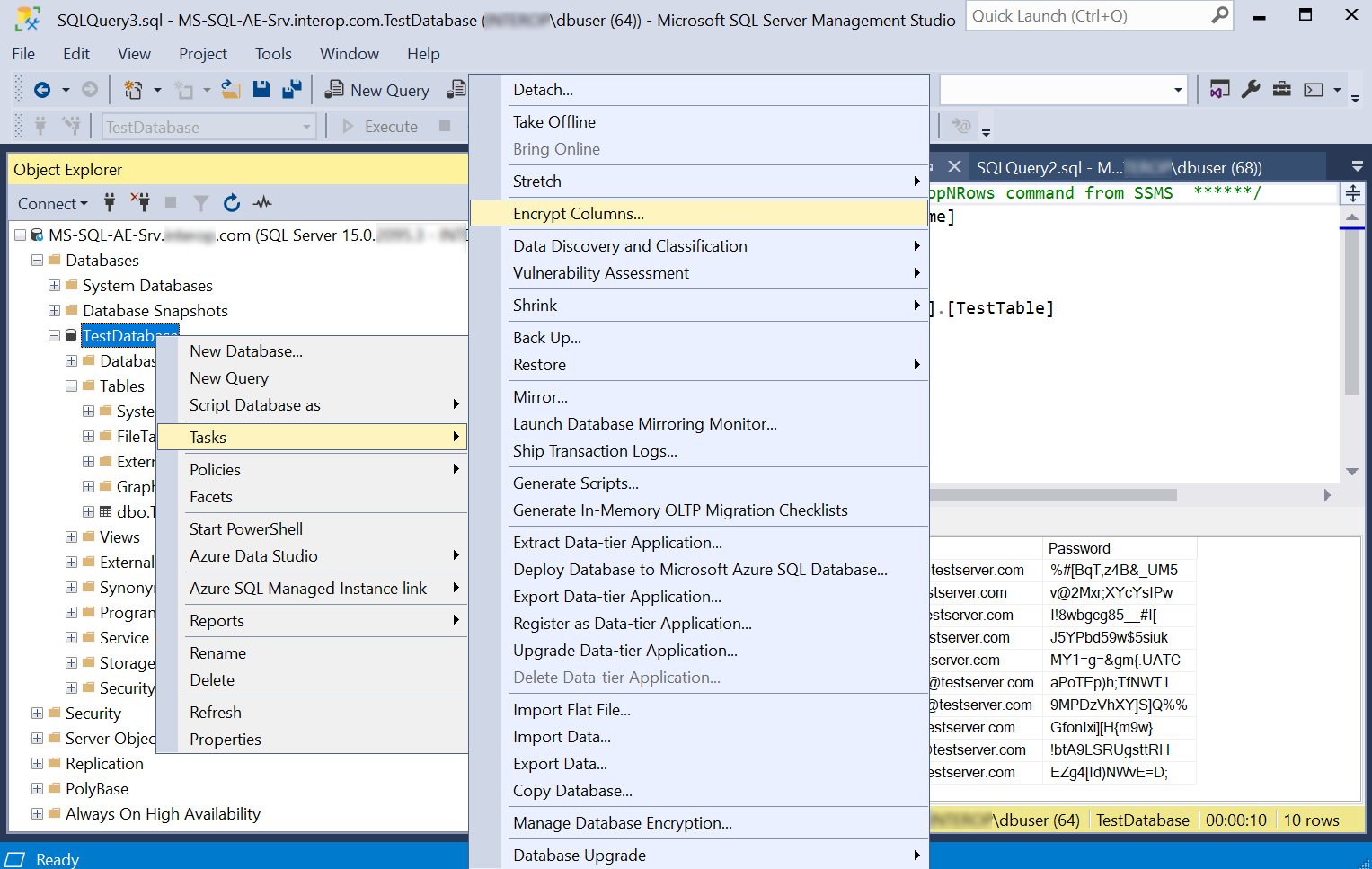This screenshot has height=869, width=1372.
Task: Expand the Replication node
Action: [x=37, y=764]
